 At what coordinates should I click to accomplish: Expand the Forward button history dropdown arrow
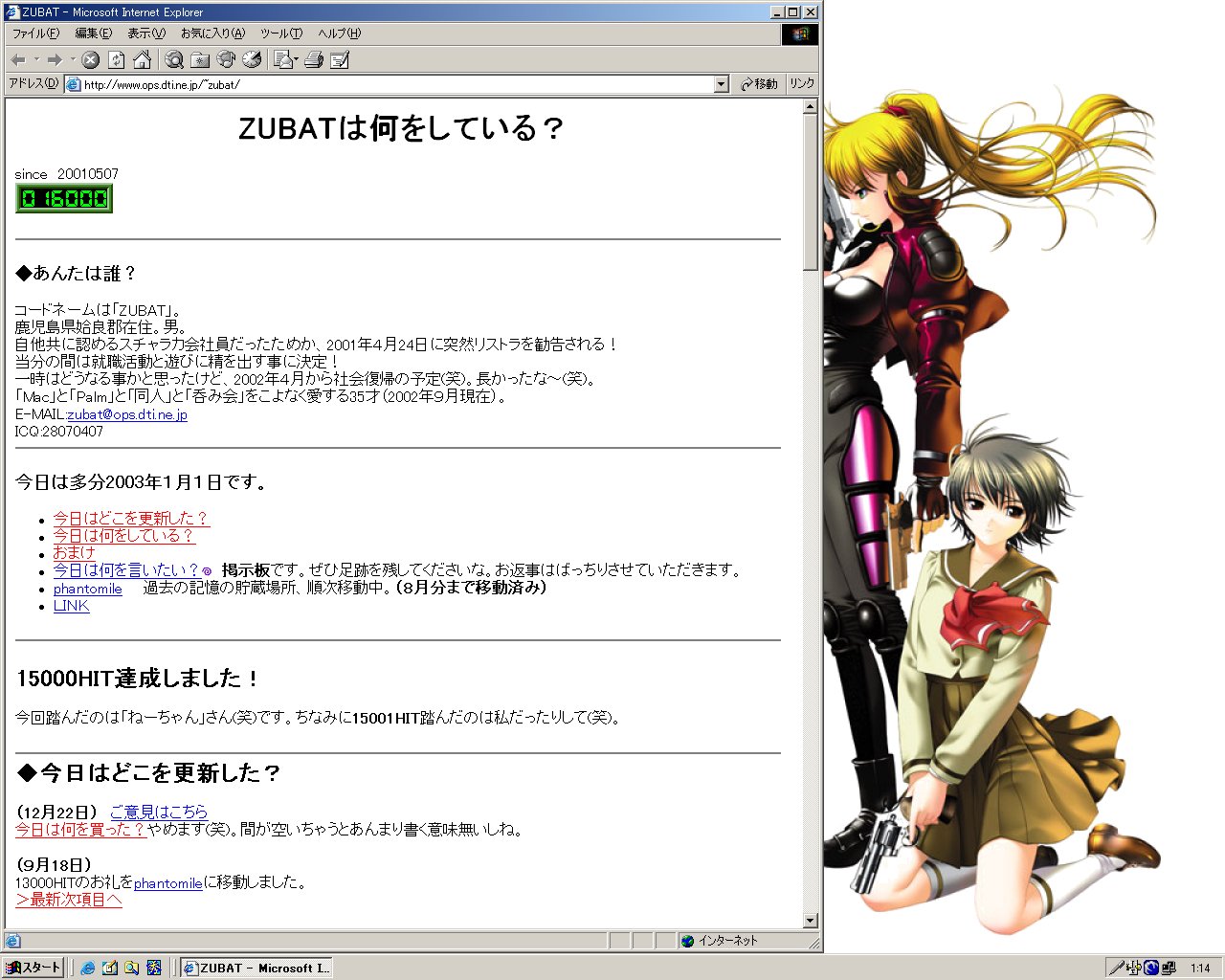pyautogui.click(x=73, y=59)
